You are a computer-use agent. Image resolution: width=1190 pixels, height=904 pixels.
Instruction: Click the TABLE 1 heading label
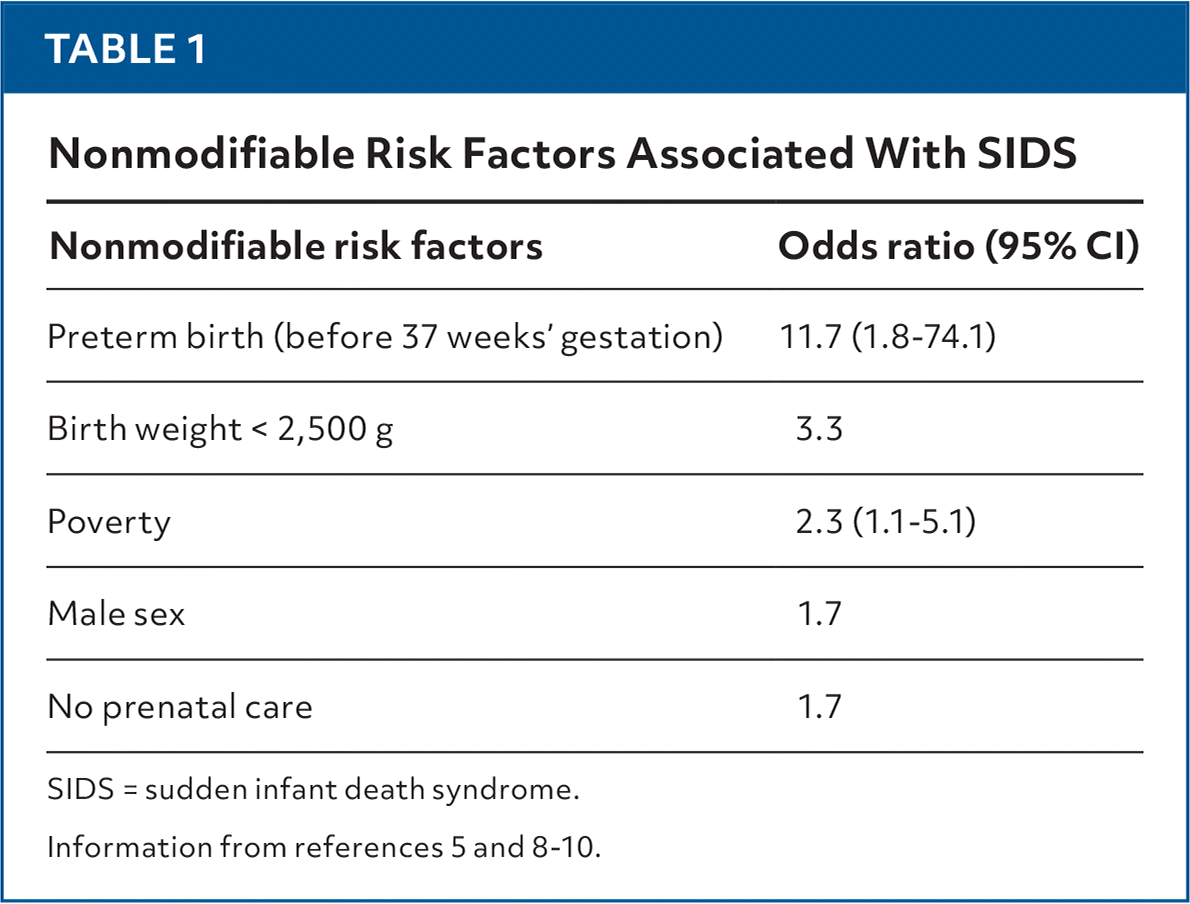[126, 48]
